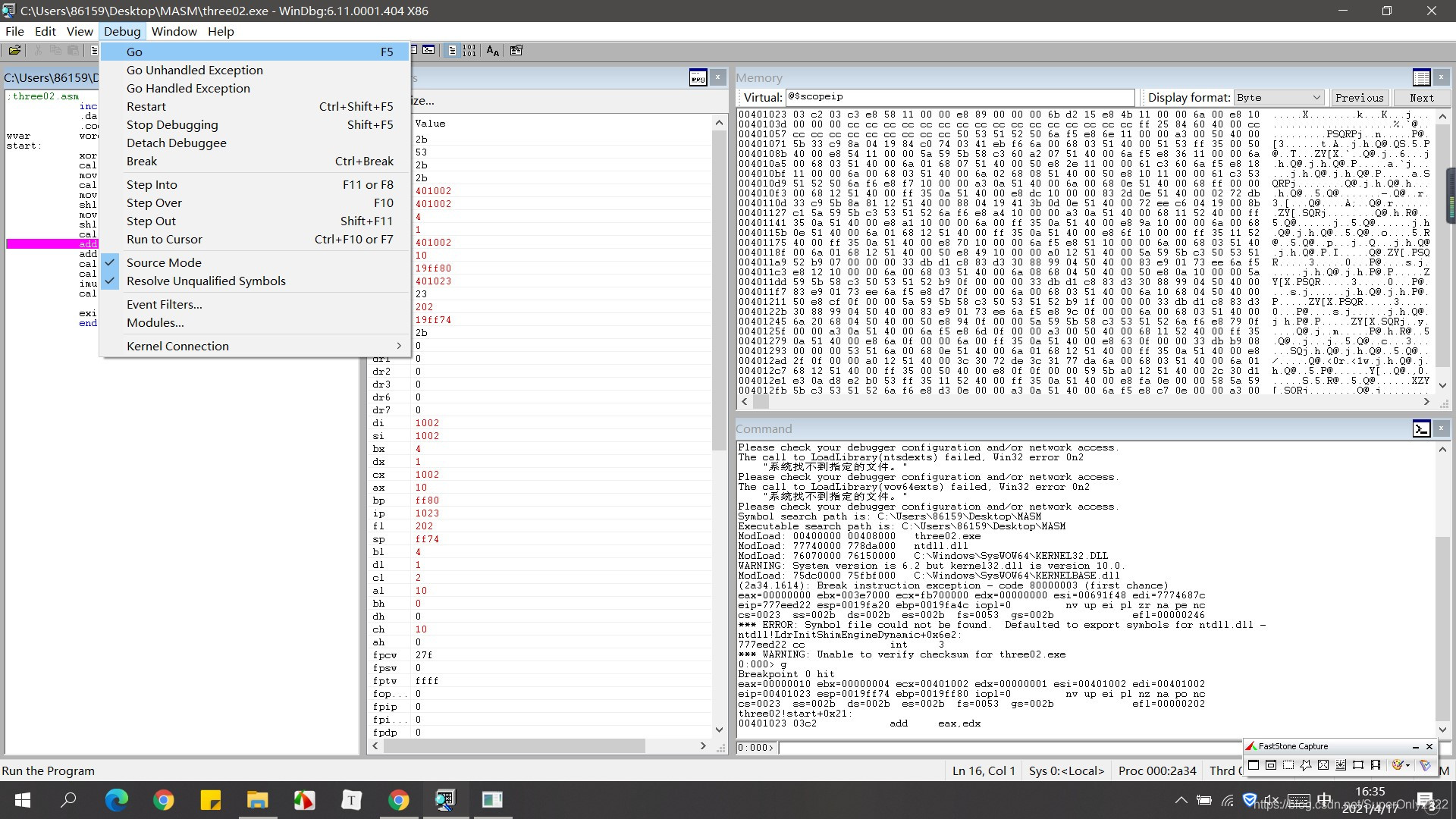This screenshot has height=819, width=1456.
Task: Open Windows Start menu
Action: click(22, 800)
